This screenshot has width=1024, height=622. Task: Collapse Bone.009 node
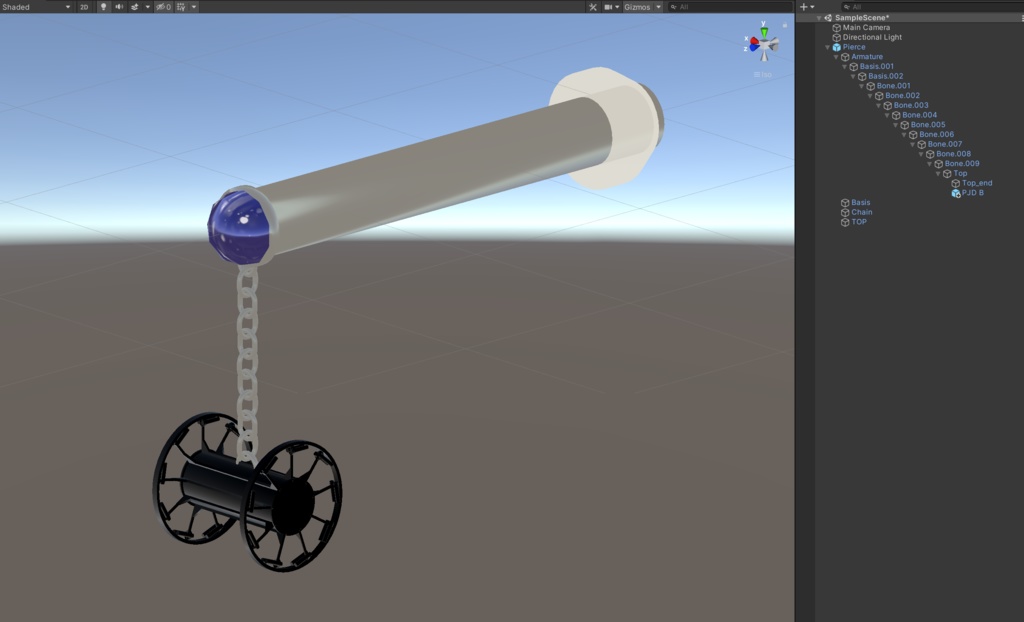(929, 164)
